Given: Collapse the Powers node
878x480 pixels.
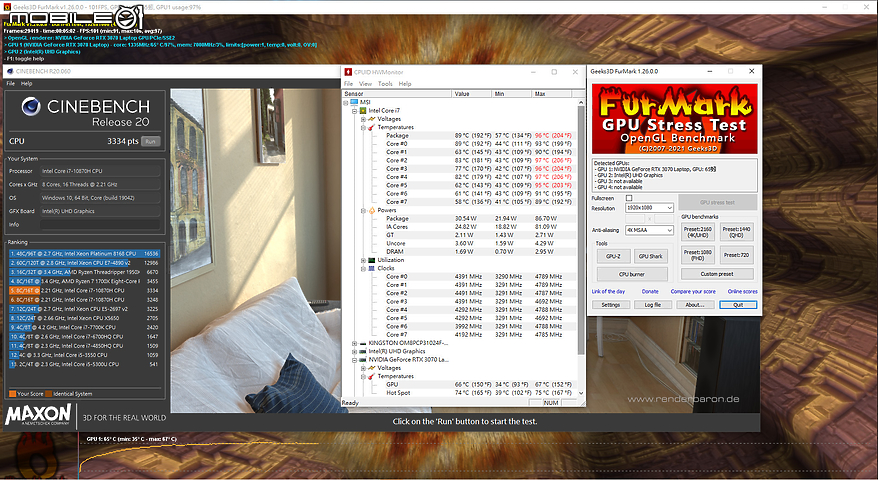Looking at the screenshot, I should point(363,210).
